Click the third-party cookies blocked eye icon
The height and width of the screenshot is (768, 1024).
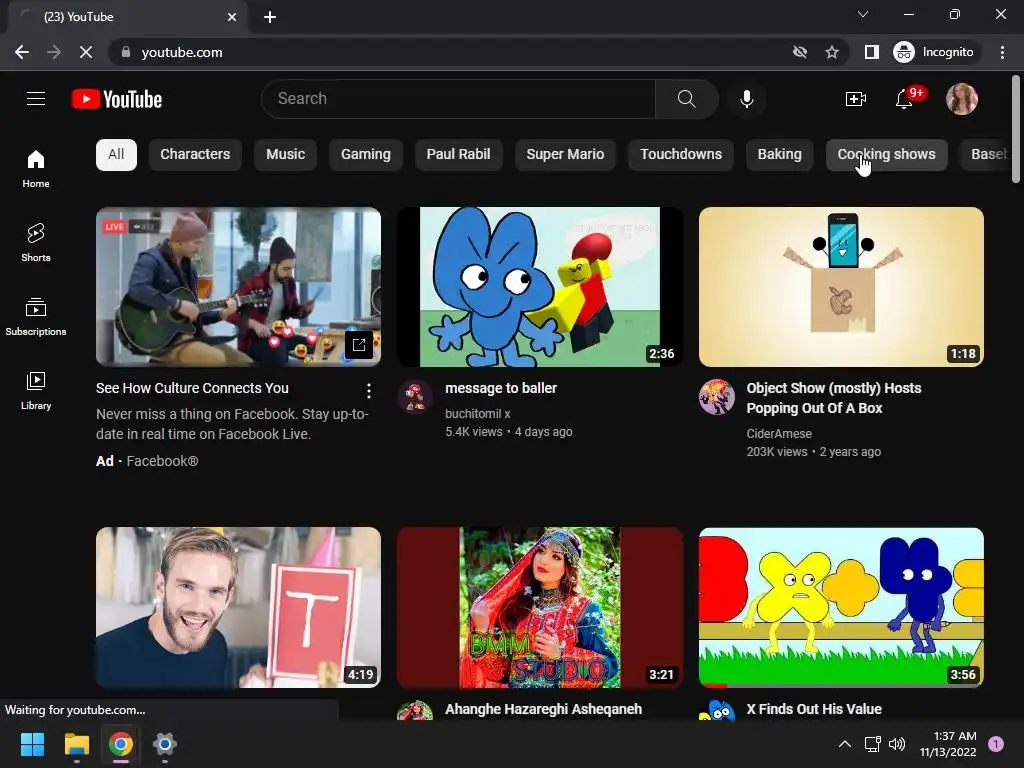pyautogui.click(x=799, y=52)
